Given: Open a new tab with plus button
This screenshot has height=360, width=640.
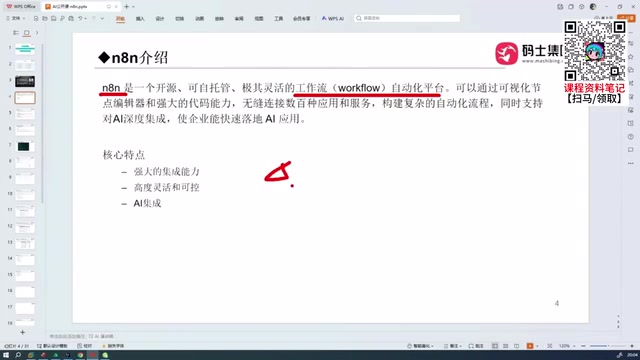Looking at the screenshot, I should pos(127,7).
